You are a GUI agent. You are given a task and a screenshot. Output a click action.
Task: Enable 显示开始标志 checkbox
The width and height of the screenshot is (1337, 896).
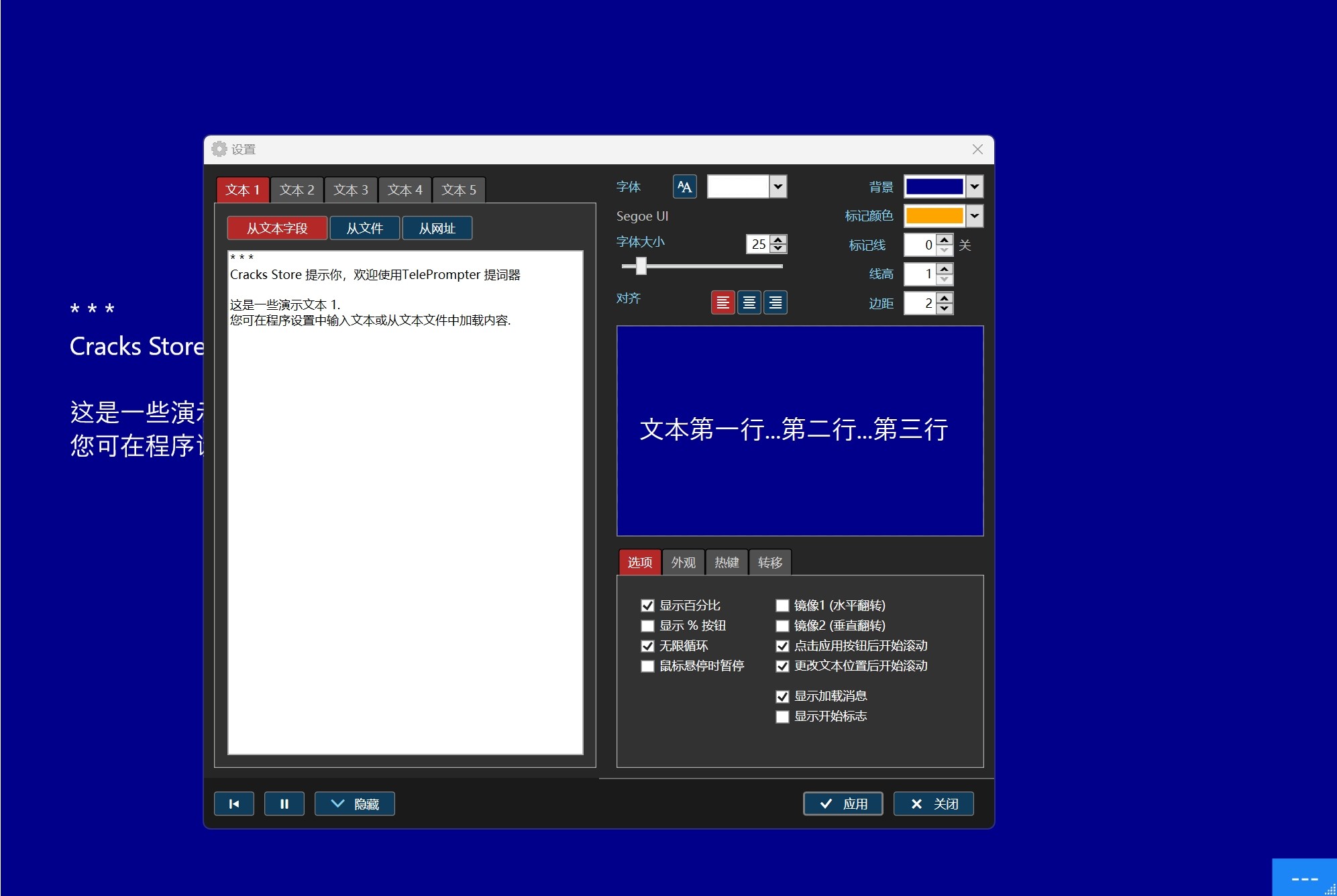click(x=782, y=716)
